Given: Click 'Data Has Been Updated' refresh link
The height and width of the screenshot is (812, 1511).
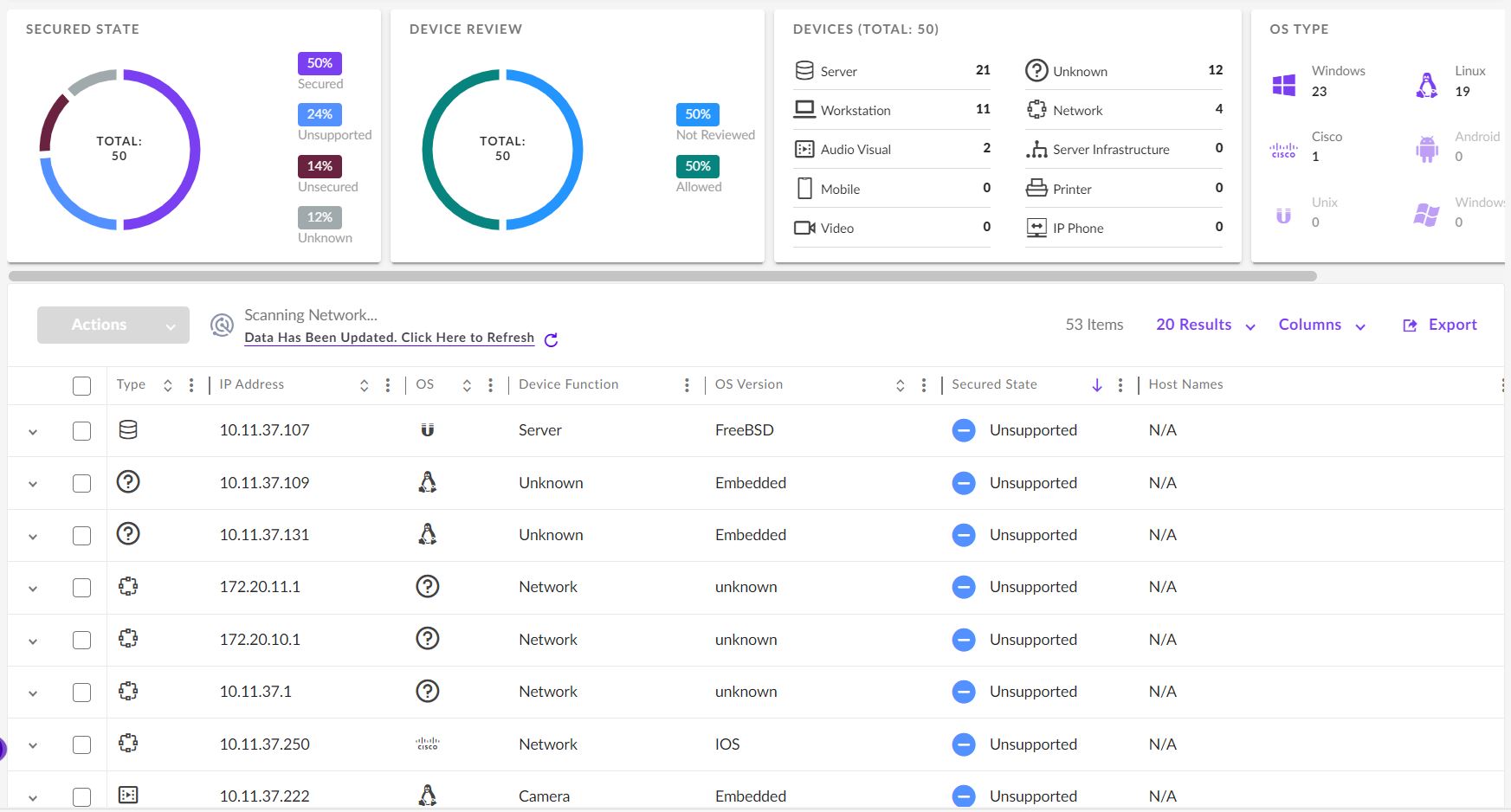Looking at the screenshot, I should tap(389, 338).
